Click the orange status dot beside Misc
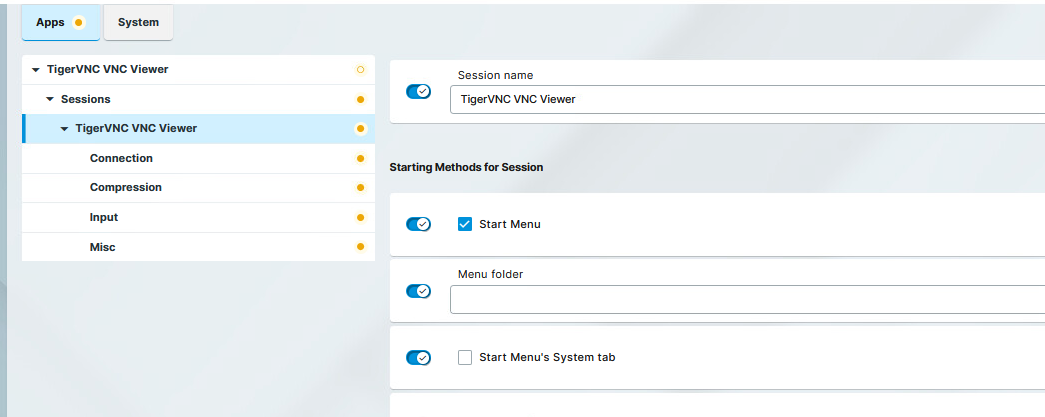 click(360, 247)
